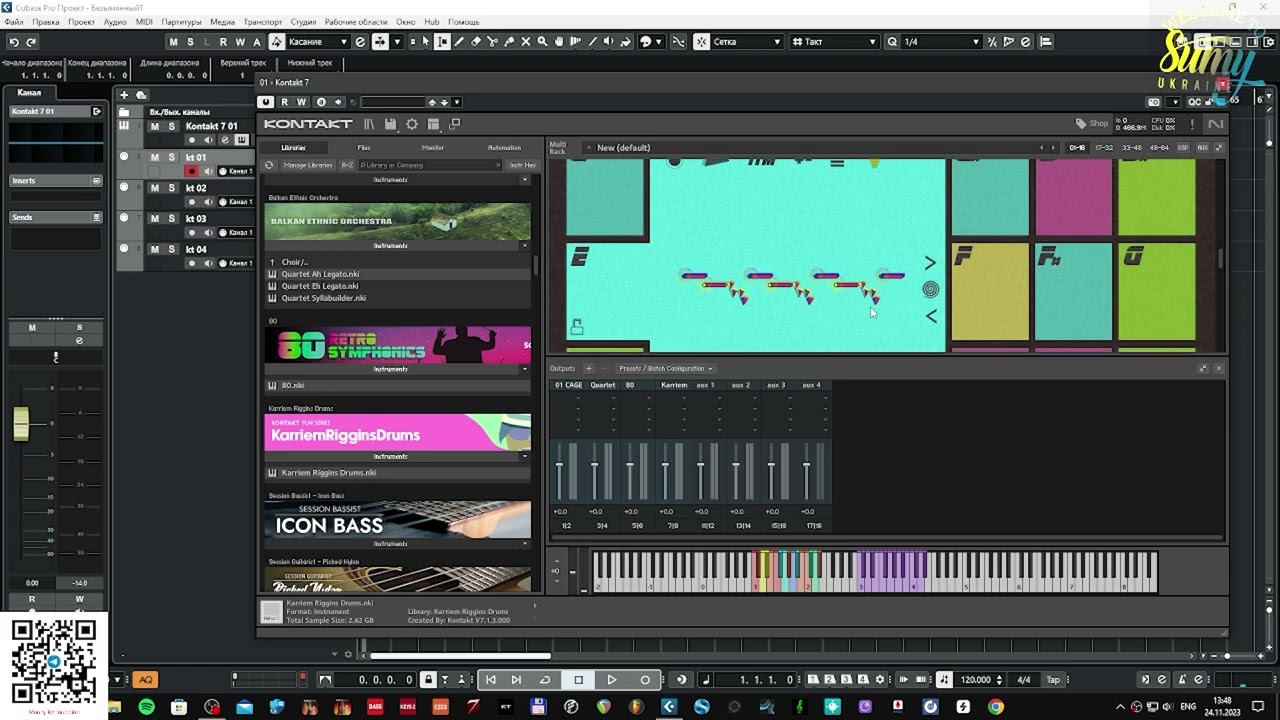Open Presets / Batch Configuration dropdown
This screenshot has width=1280, height=720.
pos(665,368)
